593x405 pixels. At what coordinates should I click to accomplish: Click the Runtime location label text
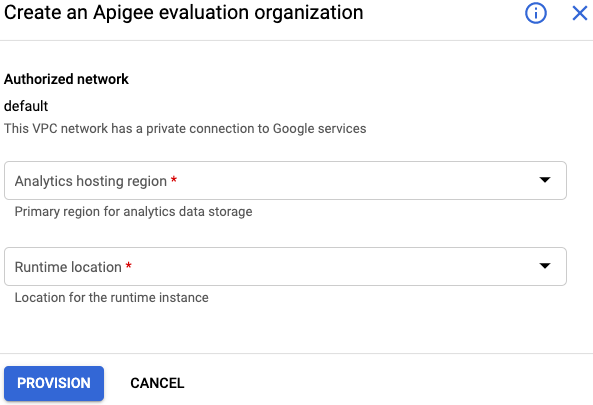[68, 267]
